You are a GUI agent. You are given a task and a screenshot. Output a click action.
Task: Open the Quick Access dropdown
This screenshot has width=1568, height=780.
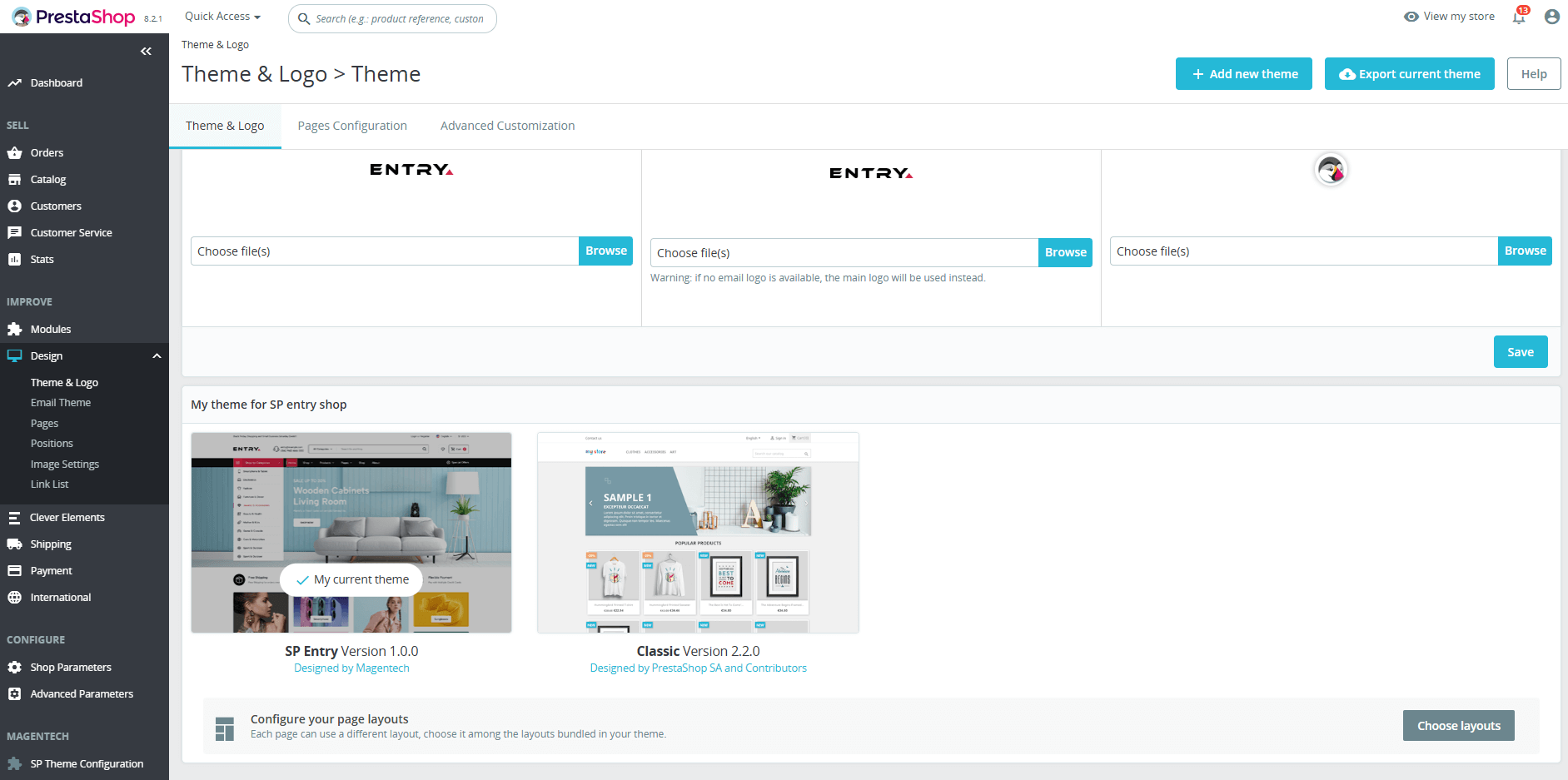coord(222,16)
